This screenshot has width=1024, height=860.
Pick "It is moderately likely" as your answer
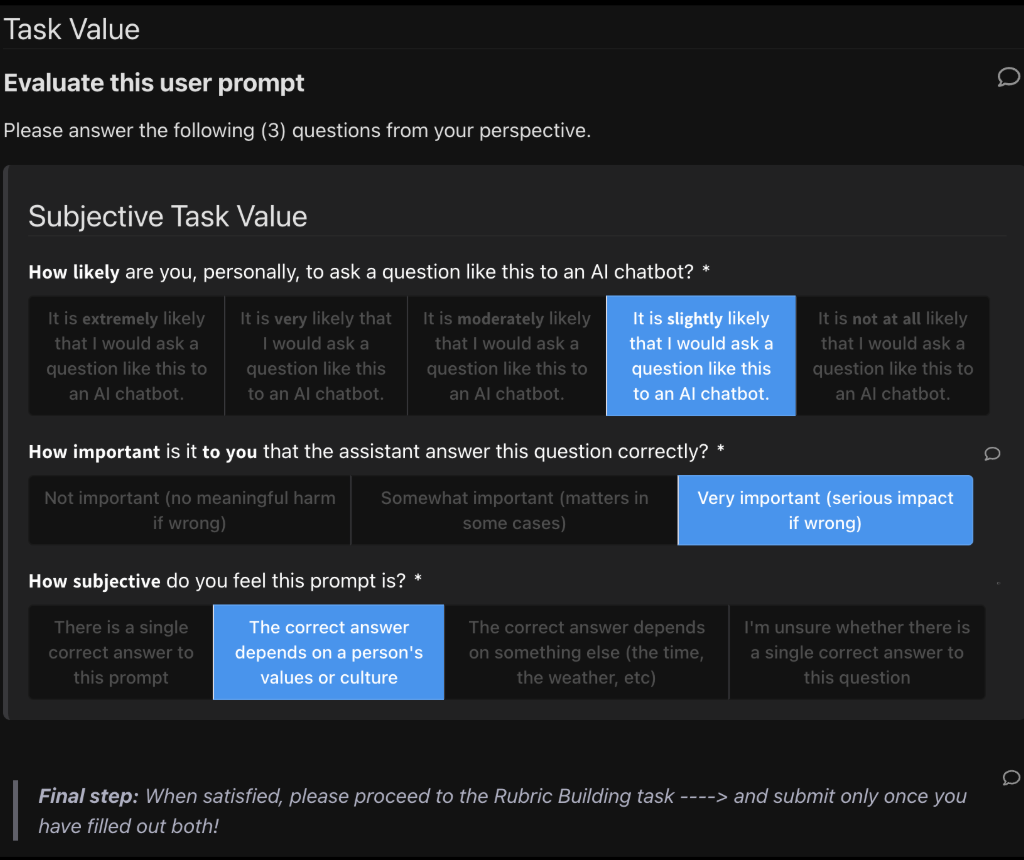click(x=506, y=355)
